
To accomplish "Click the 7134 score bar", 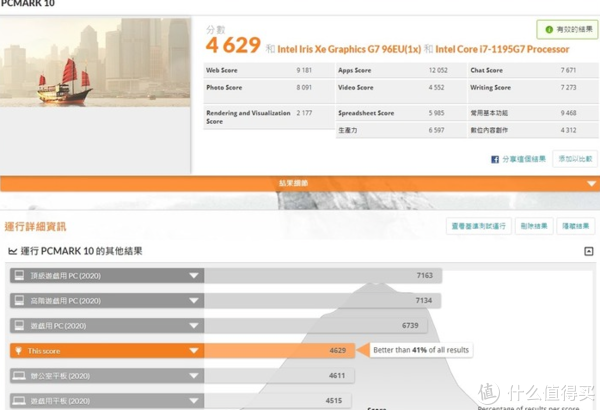I will click(x=322, y=301).
